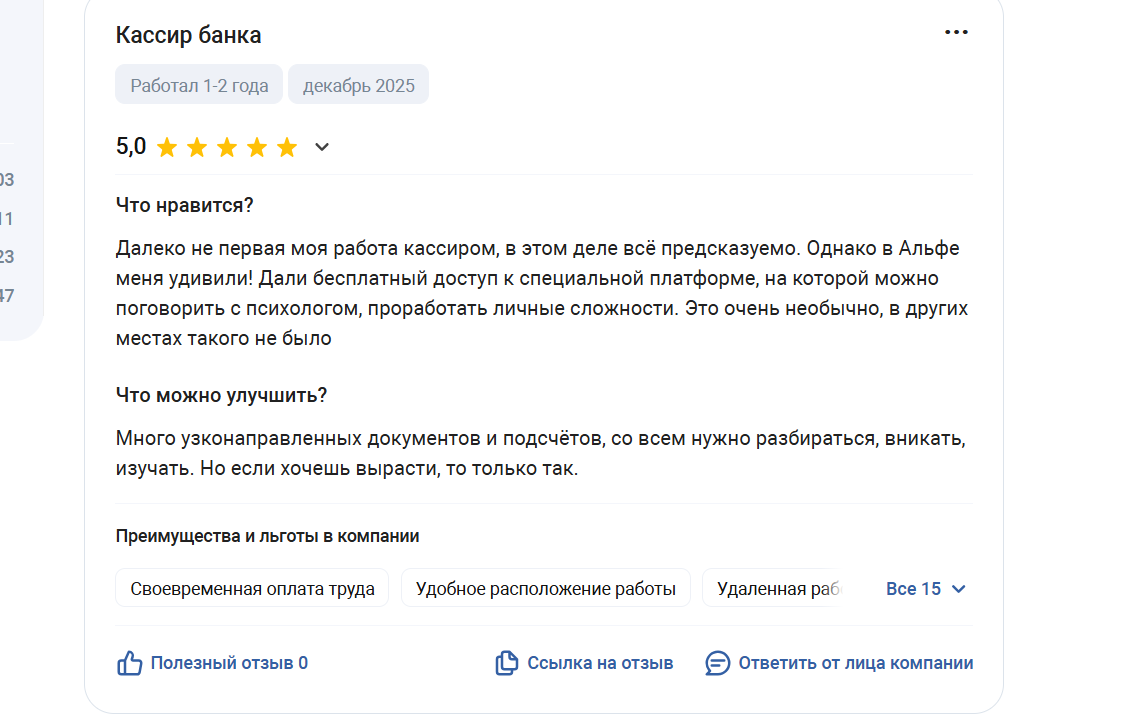Screen dimensions: 1145x715
Task: Click the third yellow rating star
Action: point(227,148)
